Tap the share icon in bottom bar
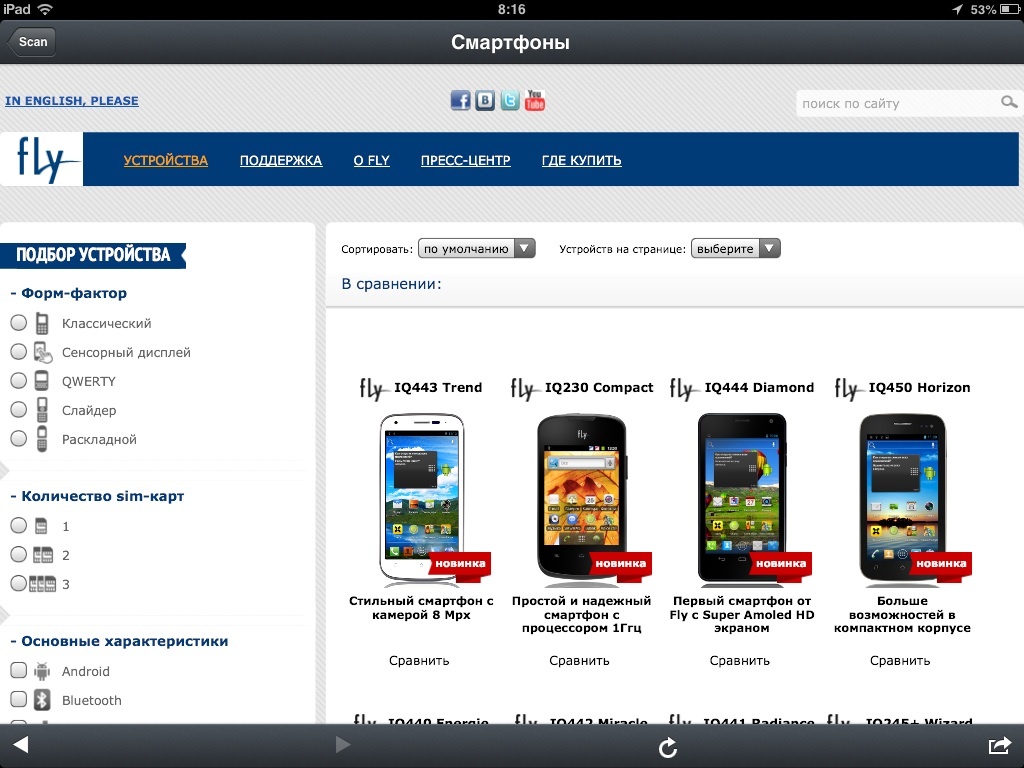This screenshot has width=1024, height=768. pos(999,745)
